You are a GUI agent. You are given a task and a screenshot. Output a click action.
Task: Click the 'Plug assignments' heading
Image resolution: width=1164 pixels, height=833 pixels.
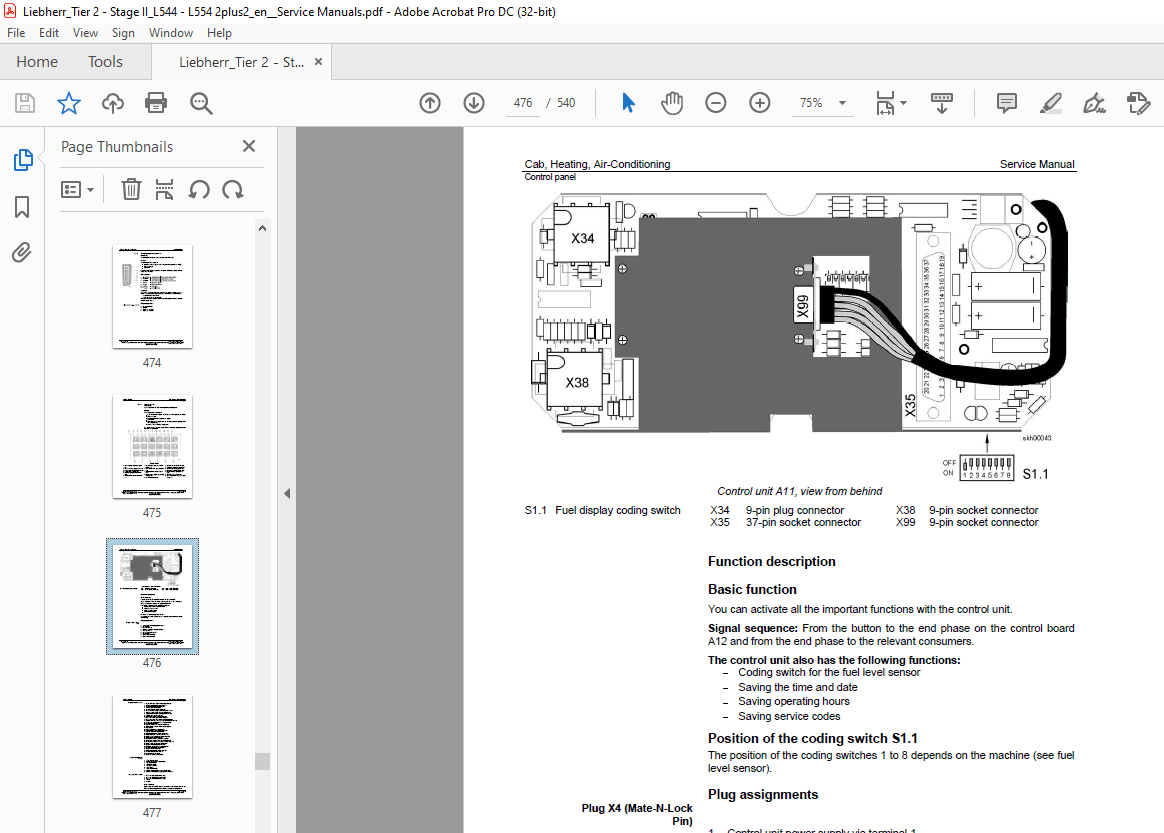point(762,794)
